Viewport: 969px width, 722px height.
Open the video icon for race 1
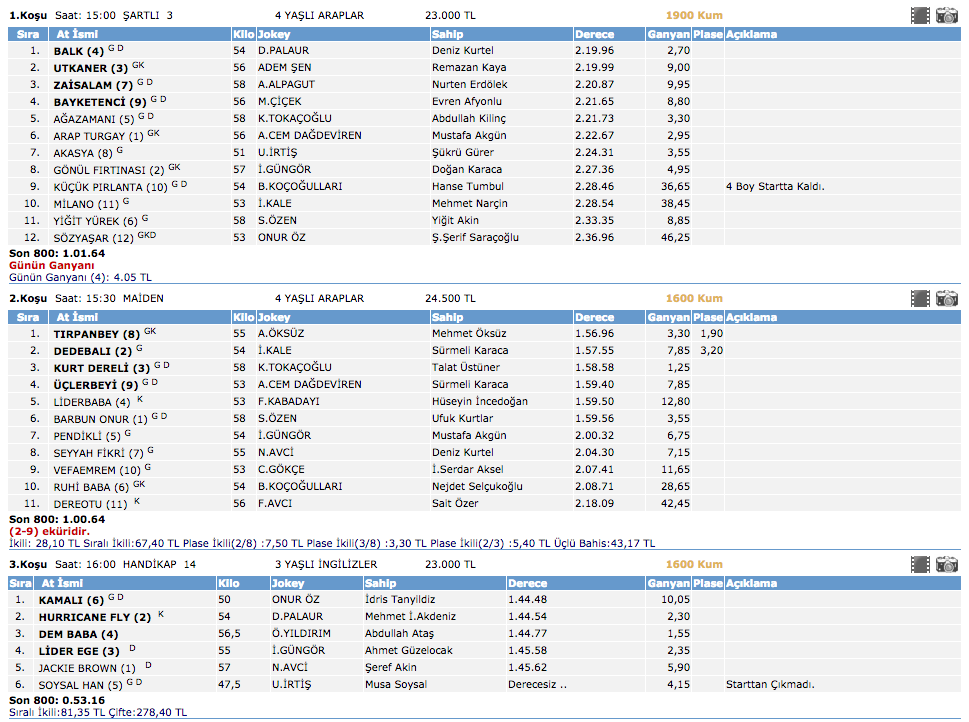point(920,15)
